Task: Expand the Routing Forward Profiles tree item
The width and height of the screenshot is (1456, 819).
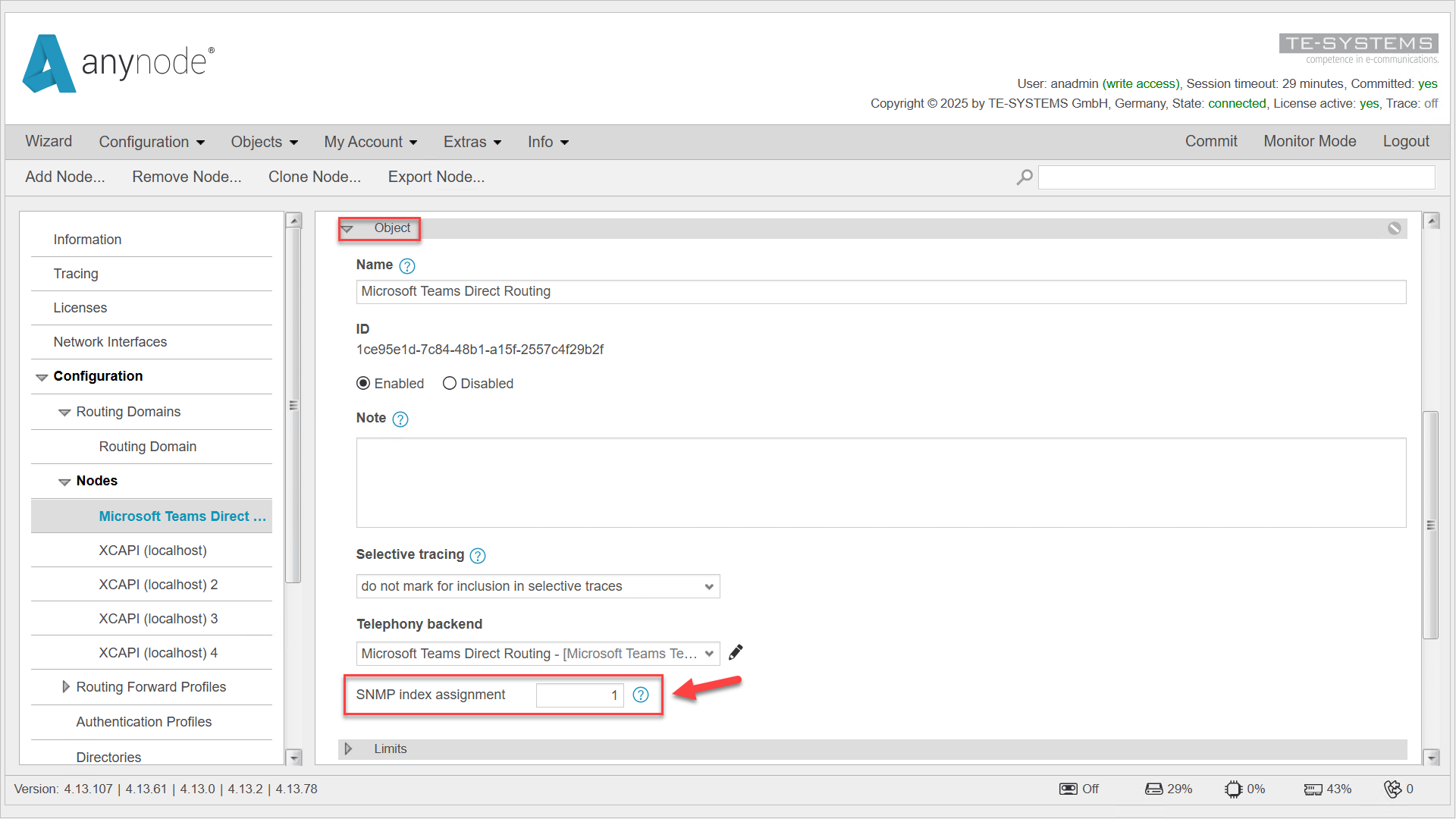Action: pyautogui.click(x=66, y=687)
